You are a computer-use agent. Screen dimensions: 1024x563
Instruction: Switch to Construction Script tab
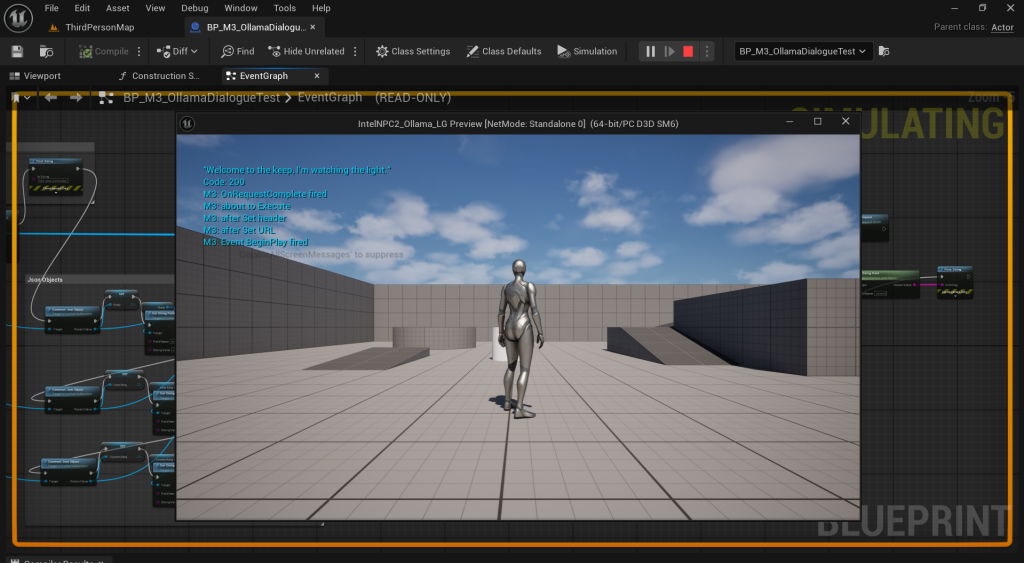159,76
